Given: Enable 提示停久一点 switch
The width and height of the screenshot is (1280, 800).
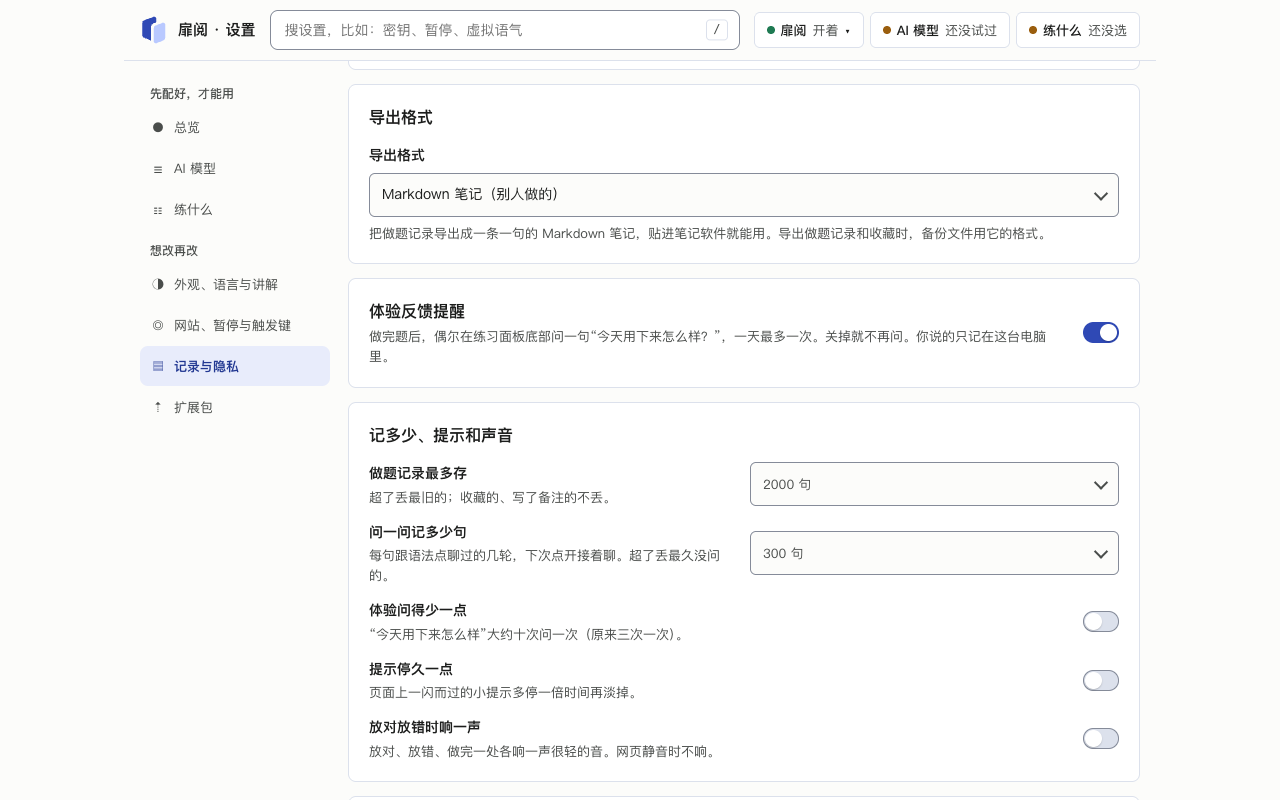Looking at the screenshot, I should coord(1101,681).
